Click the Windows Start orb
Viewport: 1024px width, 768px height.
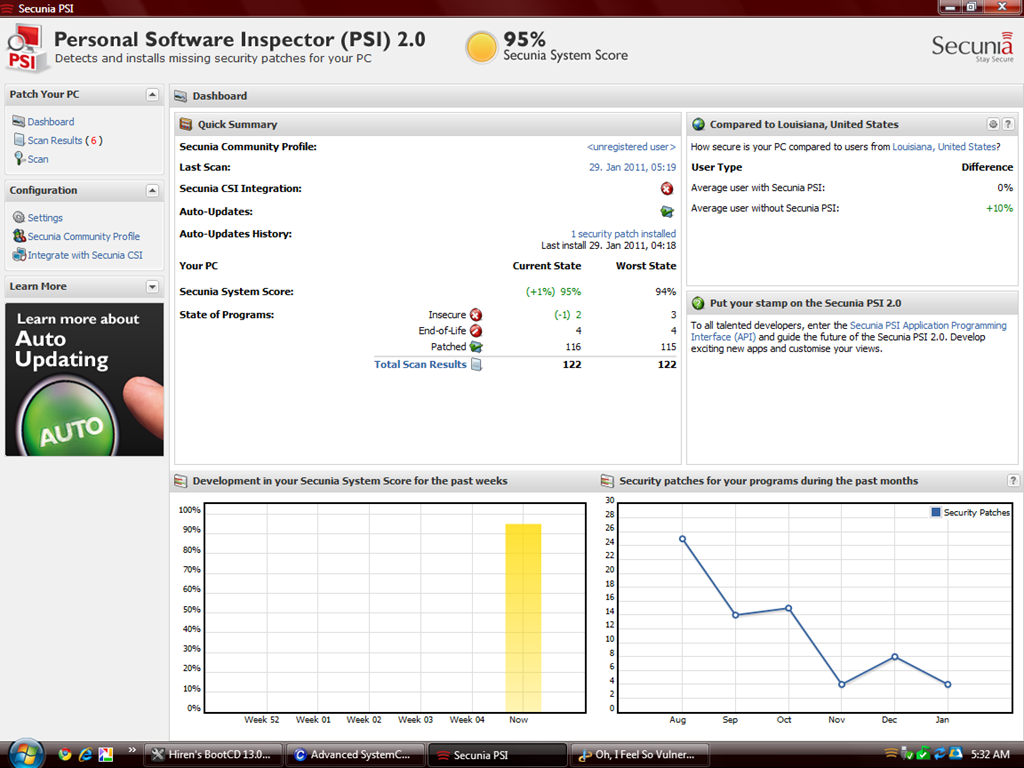coord(25,754)
